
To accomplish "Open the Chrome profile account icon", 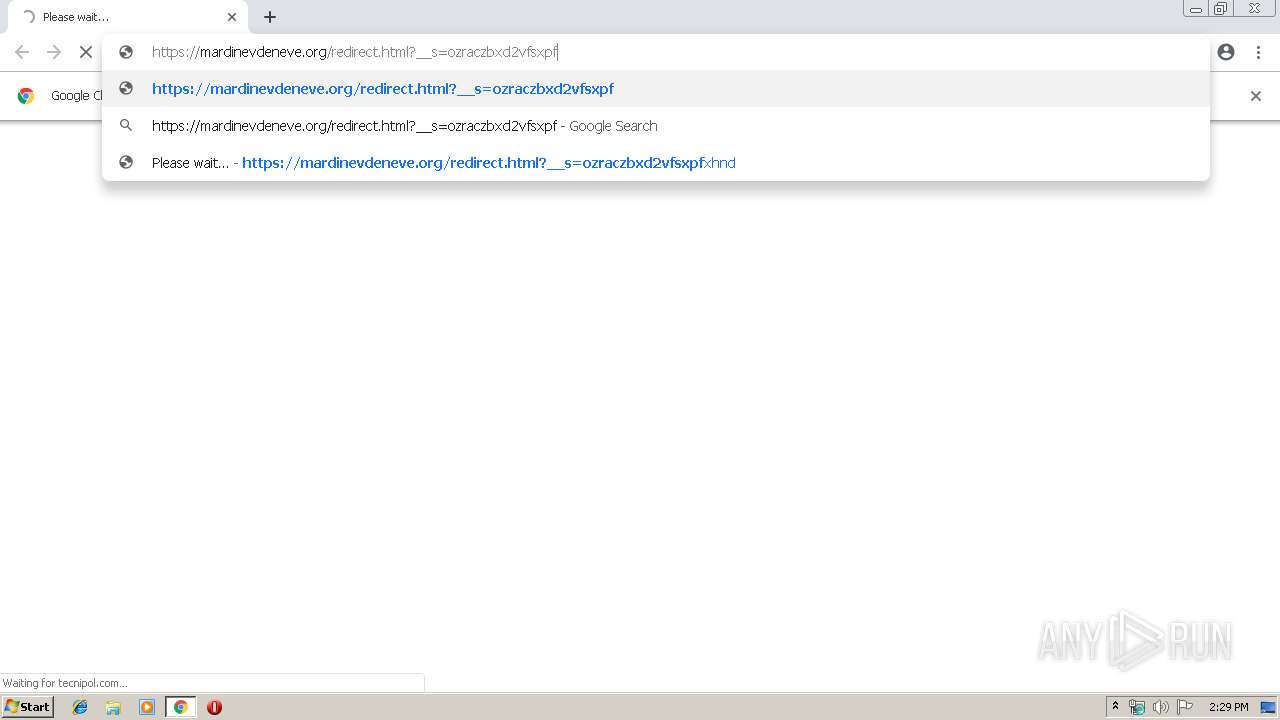I will pos(1226,52).
